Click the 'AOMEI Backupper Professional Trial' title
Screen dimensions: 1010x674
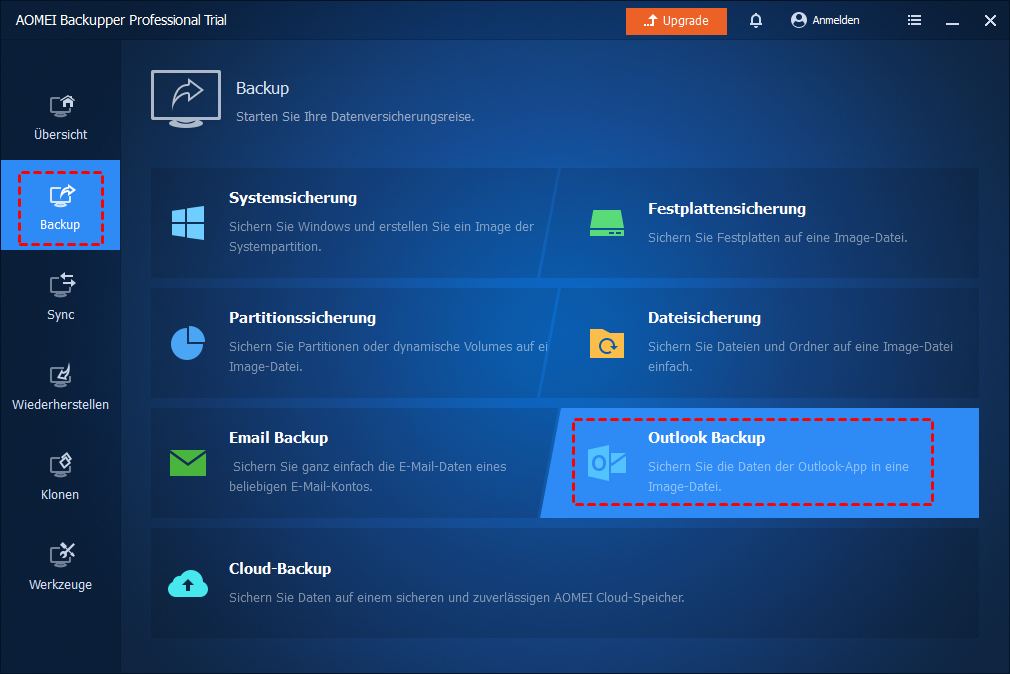[121, 20]
